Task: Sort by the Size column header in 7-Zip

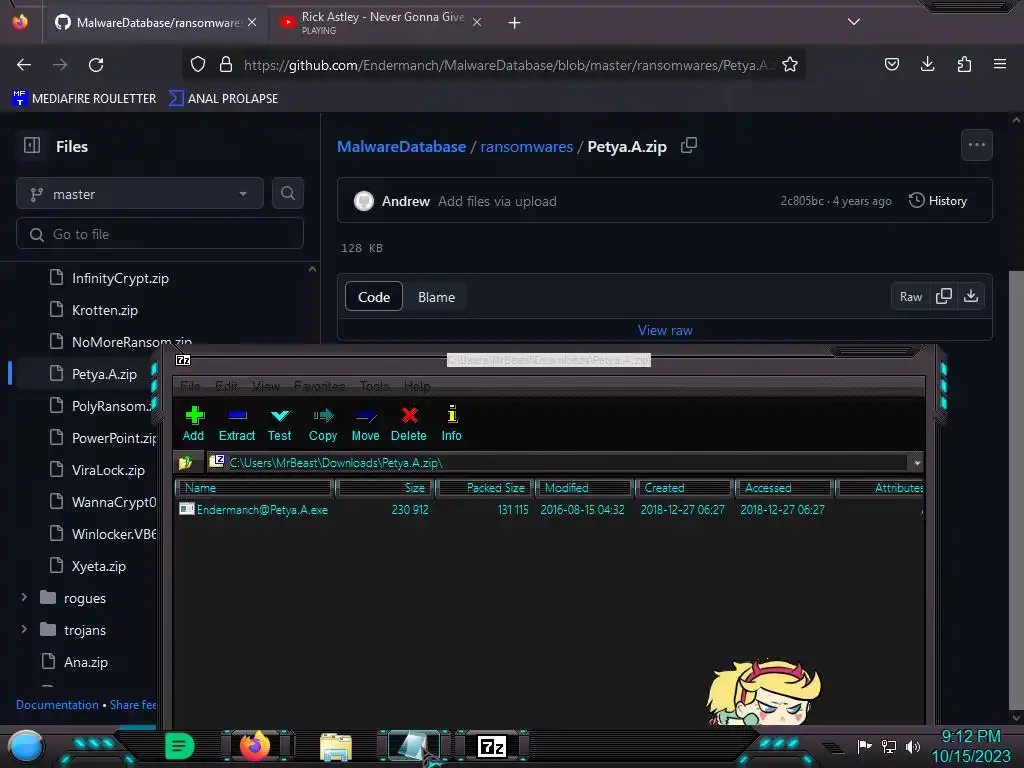Action: coord(385,488)
